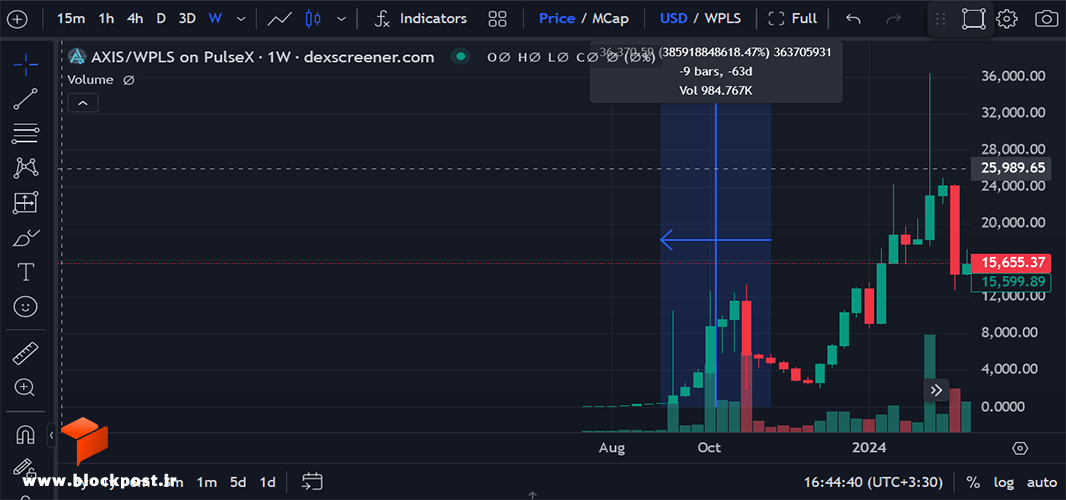Toggle Full screen mode
This screenshot has height=500, width=1066.
[793, 19]
